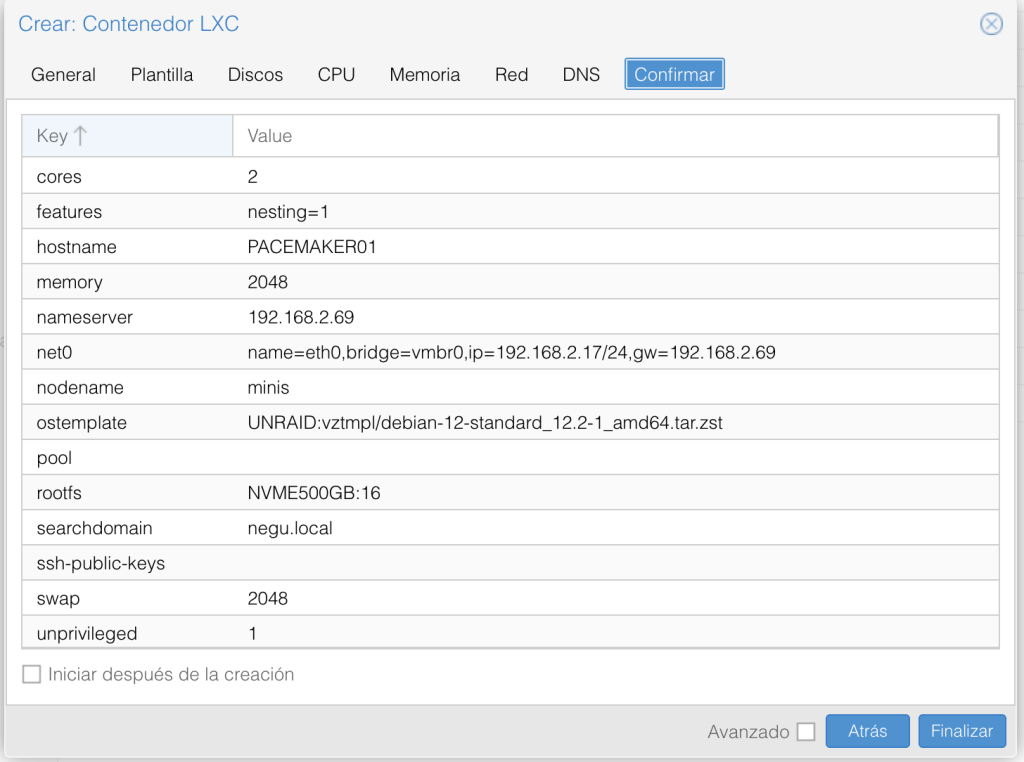Open the Red tab

coord(511,74)
